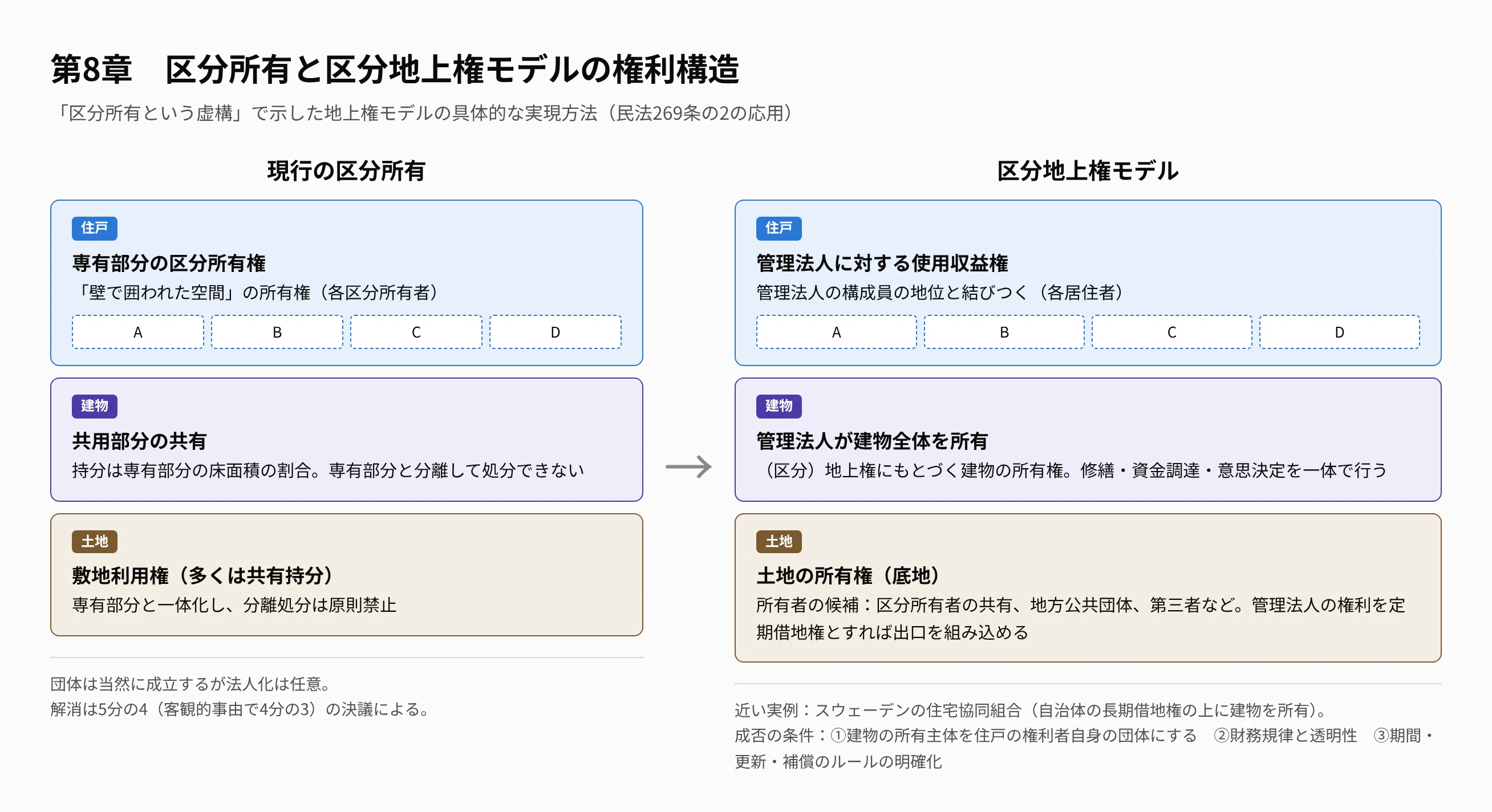The width and height of the screenshot is (1492, 812).
Task: Click the 土地 badge above 敷地利用権
Action: coord(95,542)
